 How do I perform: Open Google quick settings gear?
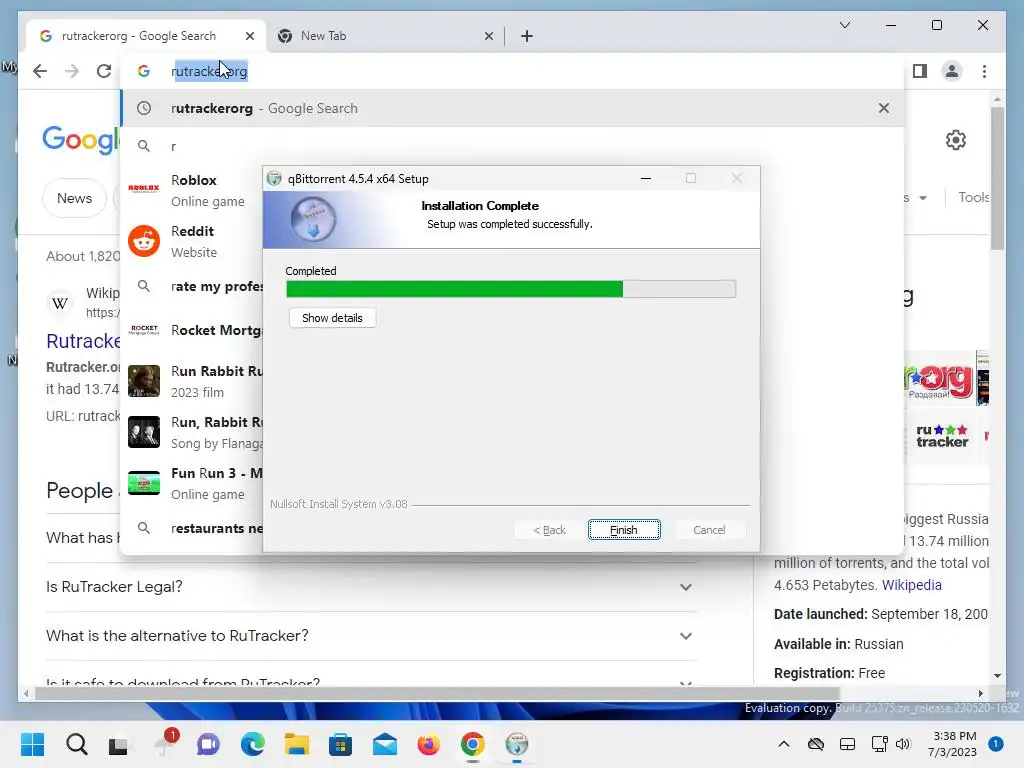955,140
